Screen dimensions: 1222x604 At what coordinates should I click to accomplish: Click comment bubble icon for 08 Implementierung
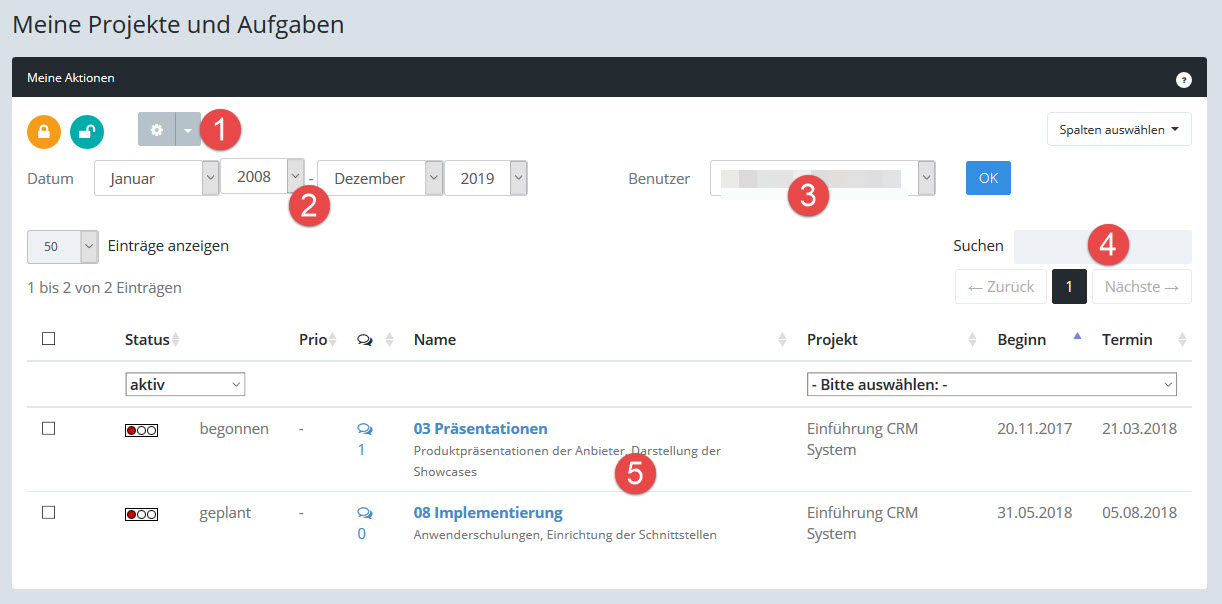[364, 513]
